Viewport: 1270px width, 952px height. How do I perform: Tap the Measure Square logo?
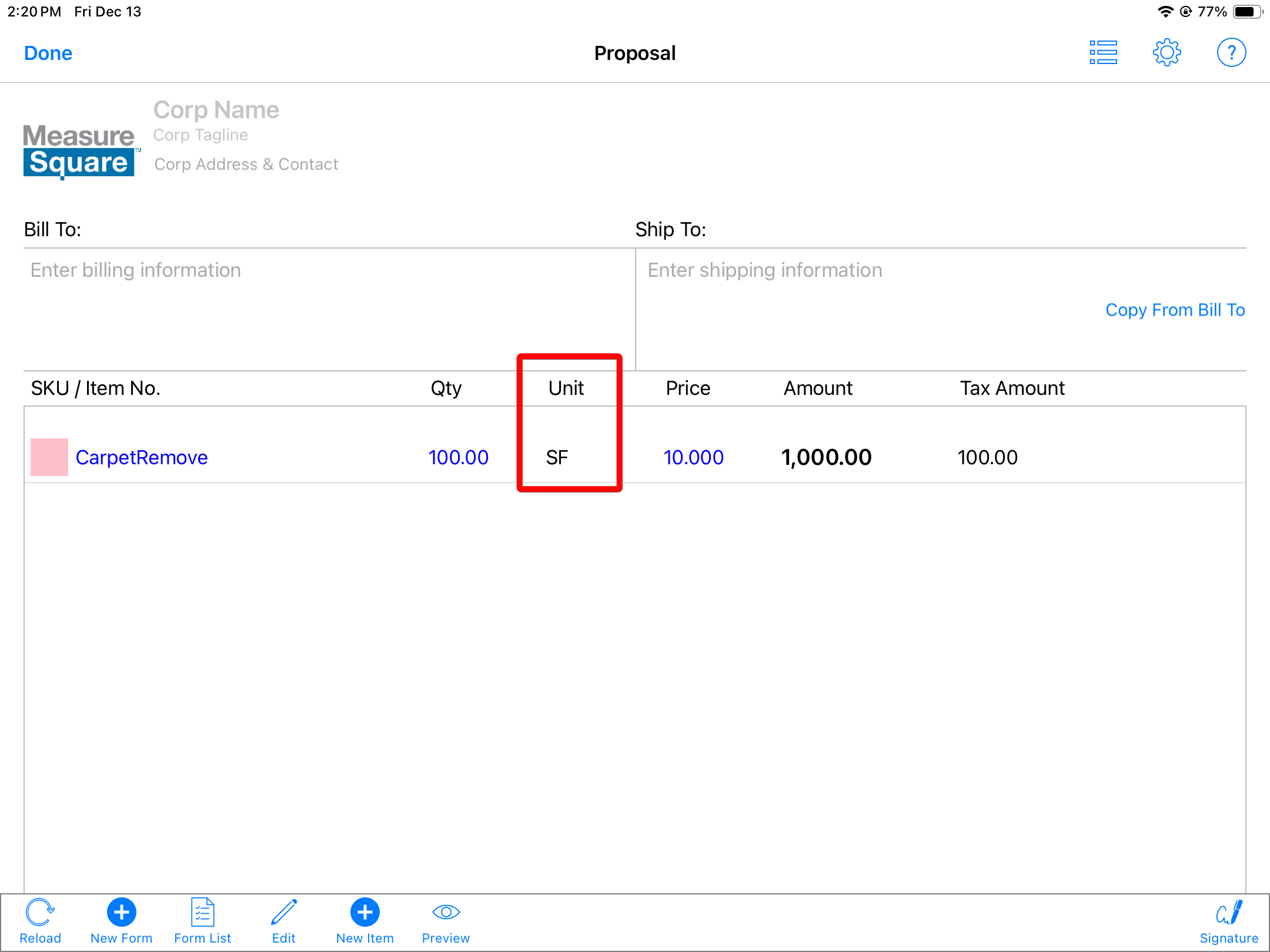79,150
